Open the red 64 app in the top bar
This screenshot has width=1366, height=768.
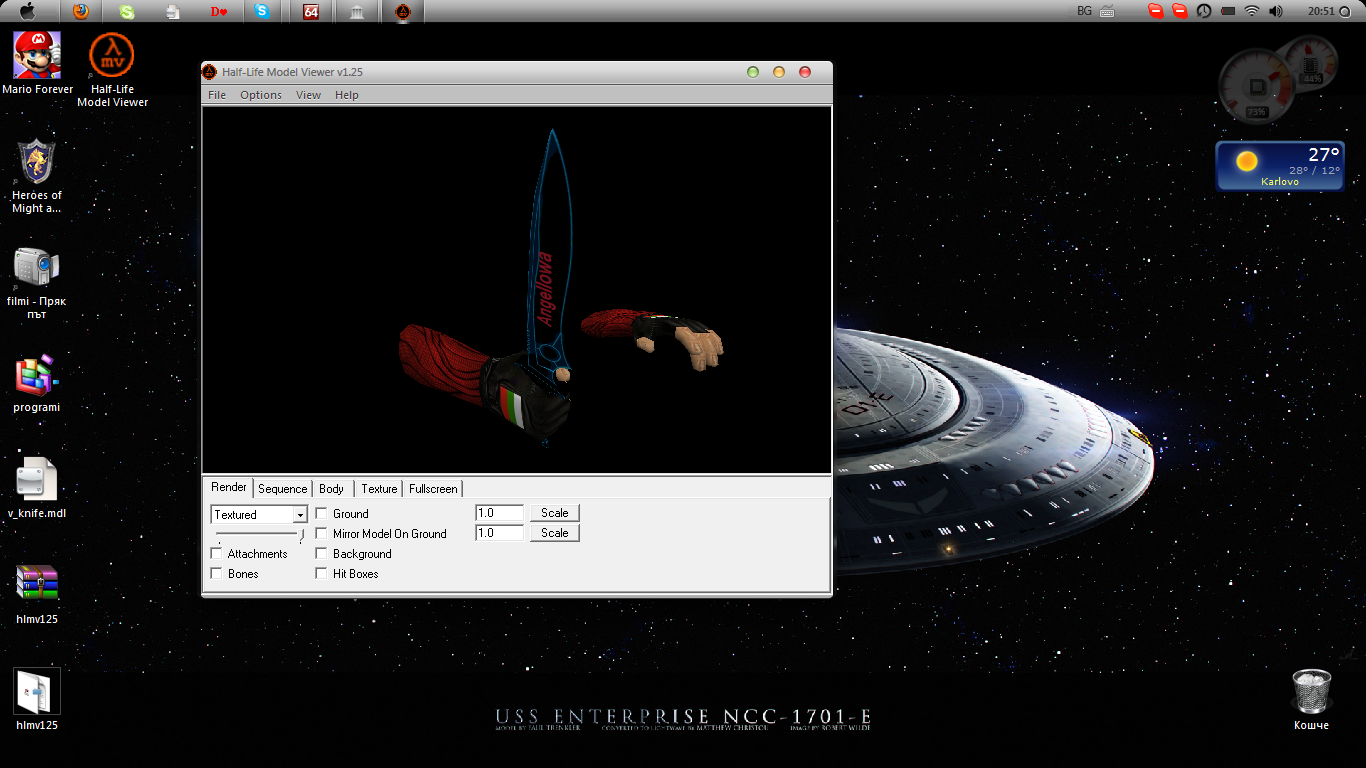(x=311, y=12)
